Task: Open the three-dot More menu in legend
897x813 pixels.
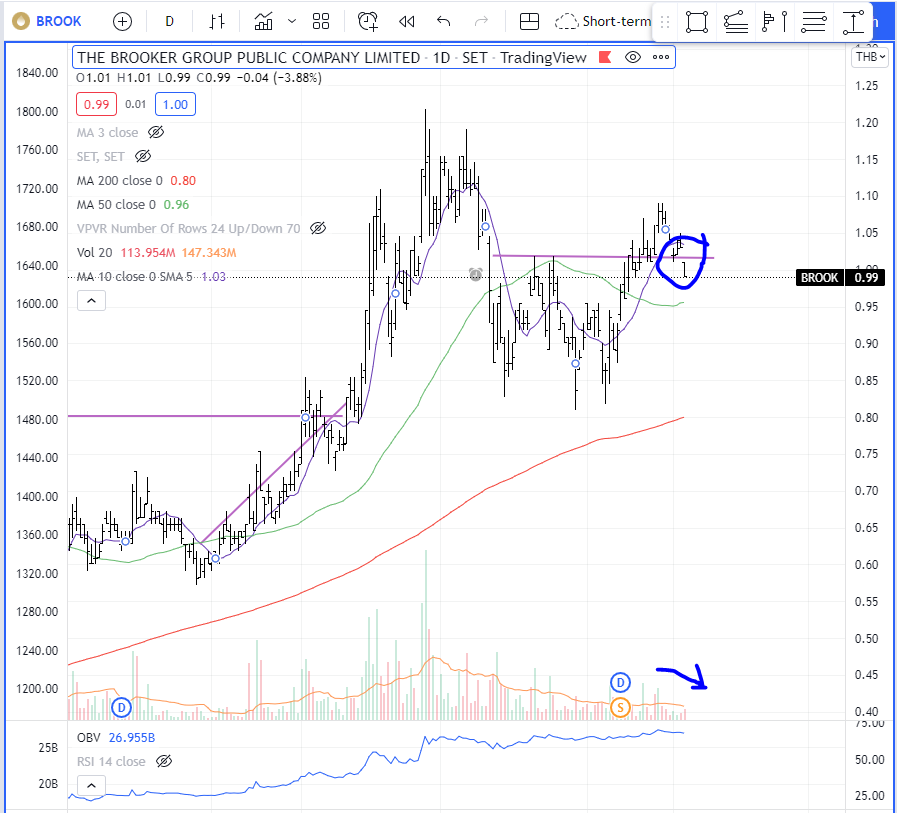Action: (661, 57)
